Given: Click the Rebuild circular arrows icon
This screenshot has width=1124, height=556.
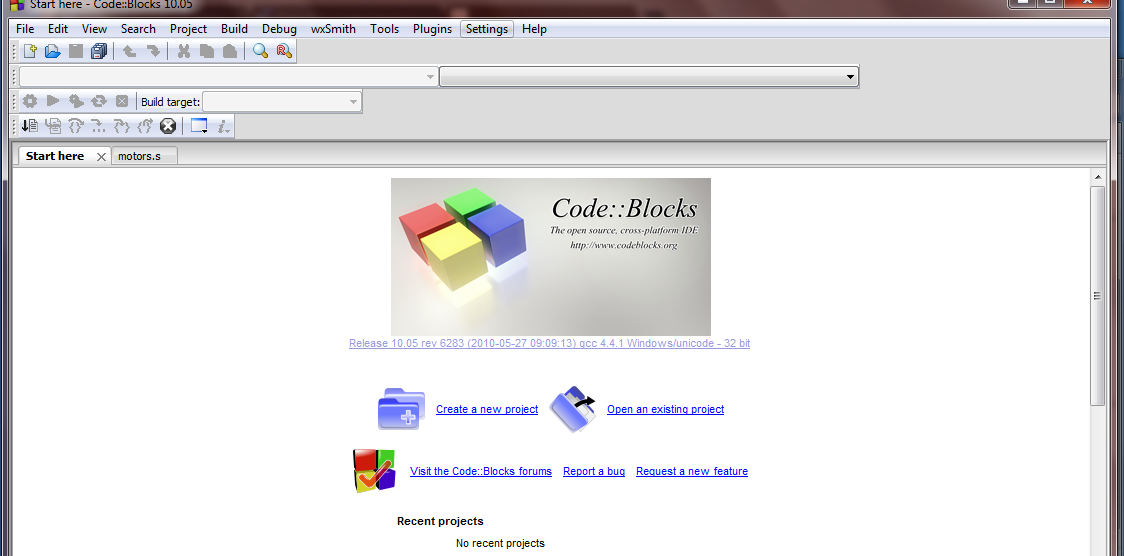Looking at the screenshot, I should coord(99,101).
